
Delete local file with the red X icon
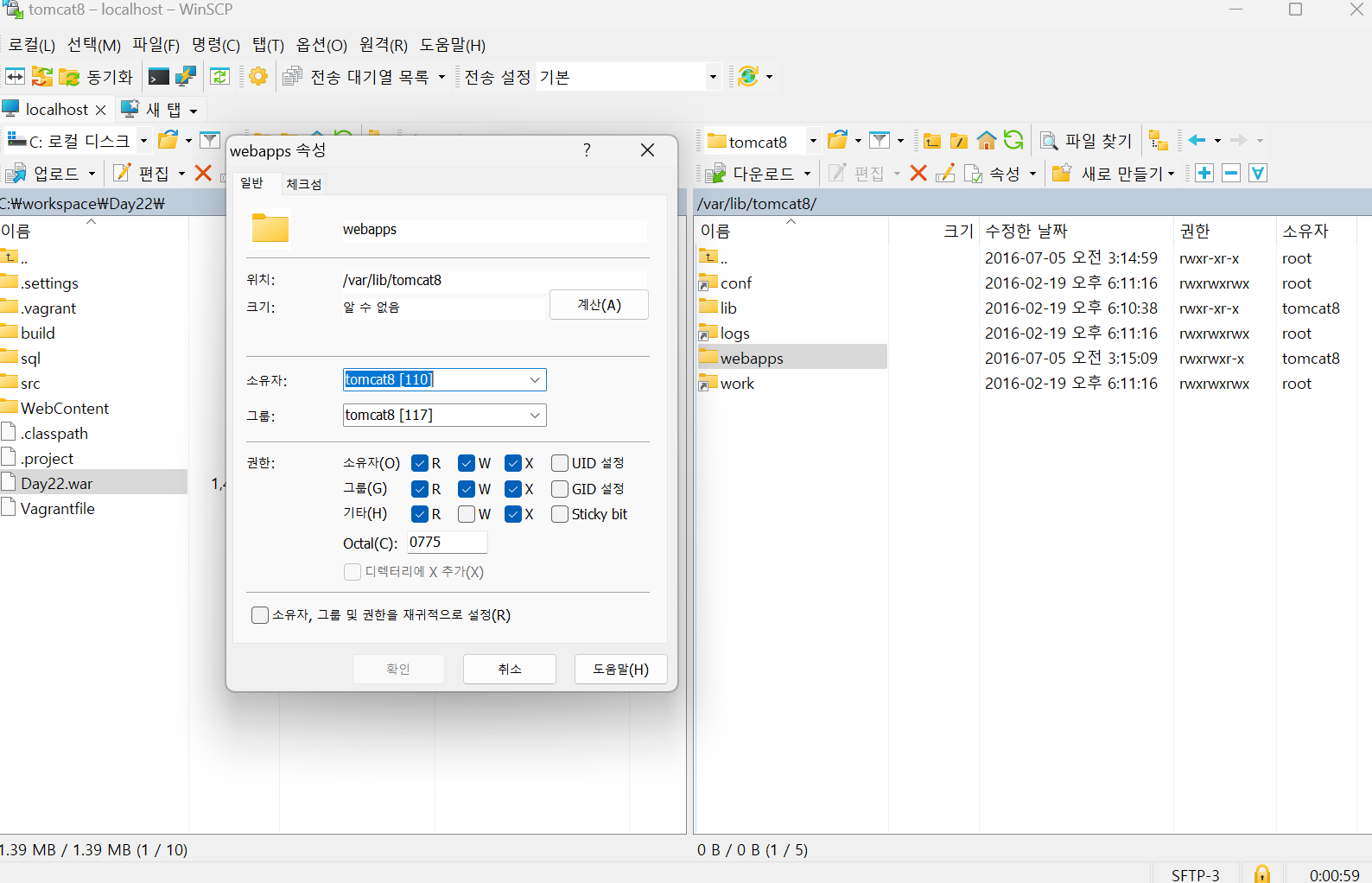pos(203,173)
